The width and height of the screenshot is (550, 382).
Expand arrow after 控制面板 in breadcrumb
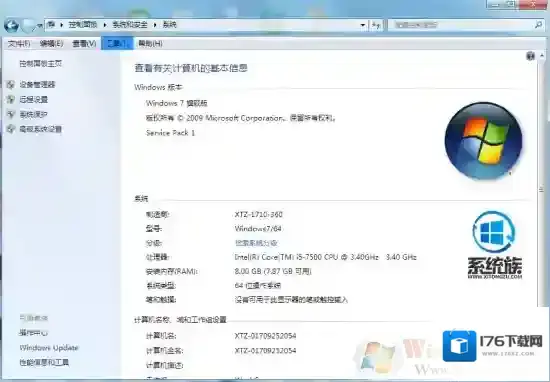pos(105,25)
